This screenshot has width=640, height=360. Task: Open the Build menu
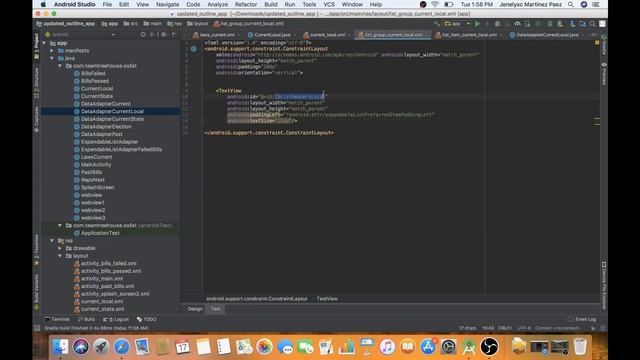271,4
